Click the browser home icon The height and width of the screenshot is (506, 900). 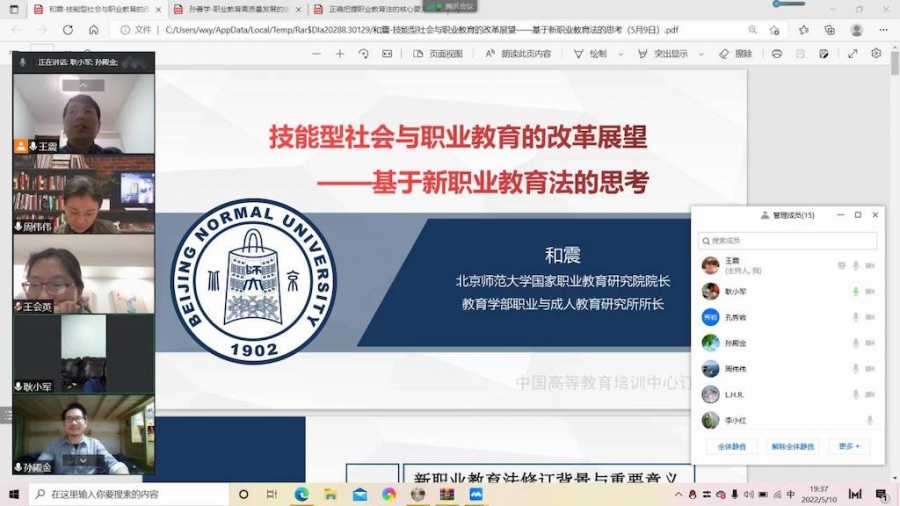click(93, 30)
